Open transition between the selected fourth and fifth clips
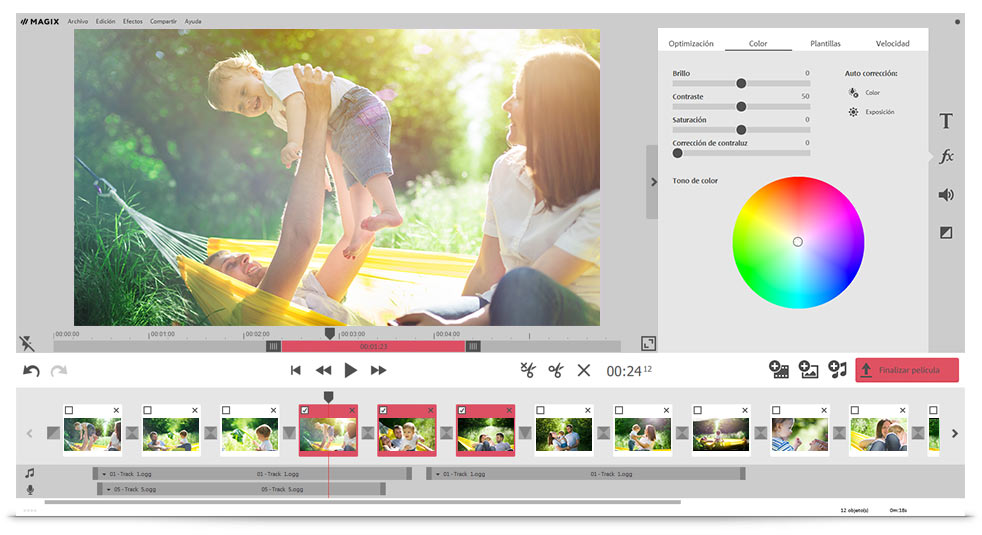Viewport: 982px width, 535px height. (368, 433)
